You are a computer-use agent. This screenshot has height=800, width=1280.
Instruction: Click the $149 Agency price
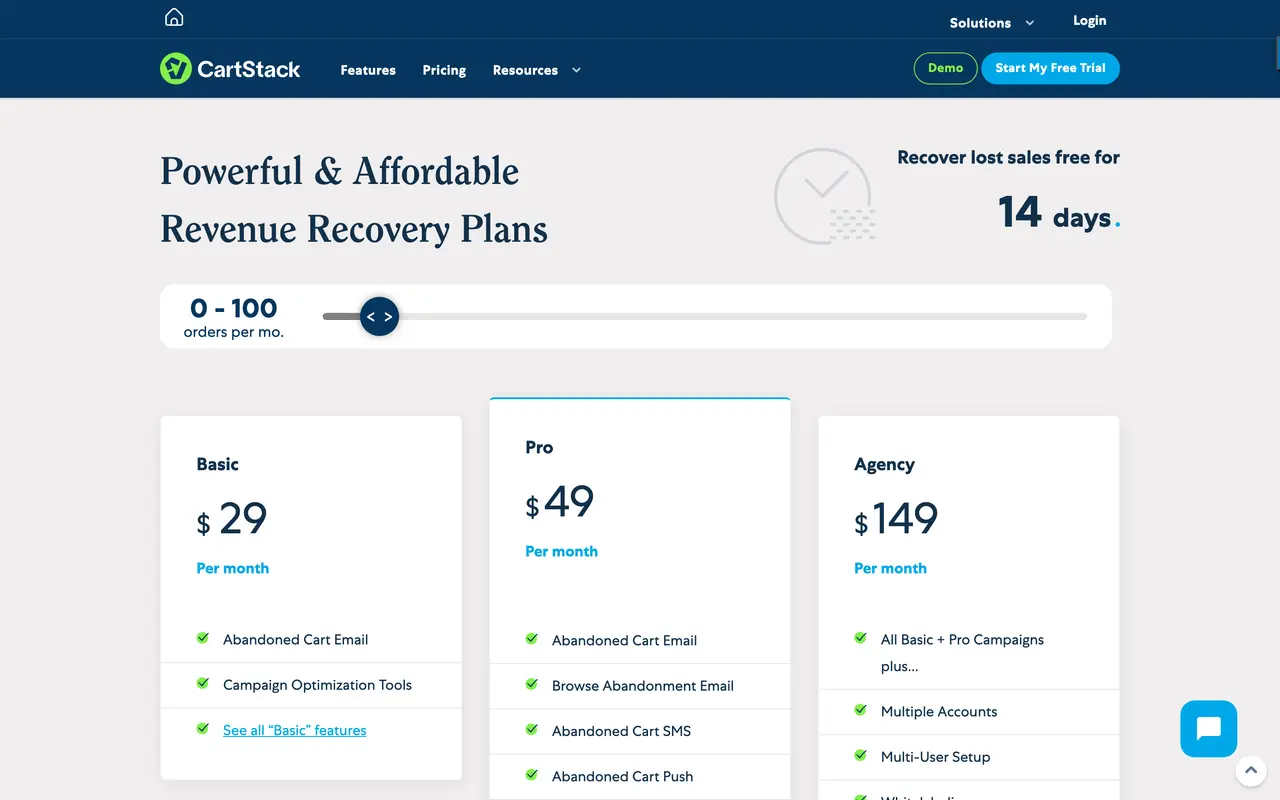(896, 519)
